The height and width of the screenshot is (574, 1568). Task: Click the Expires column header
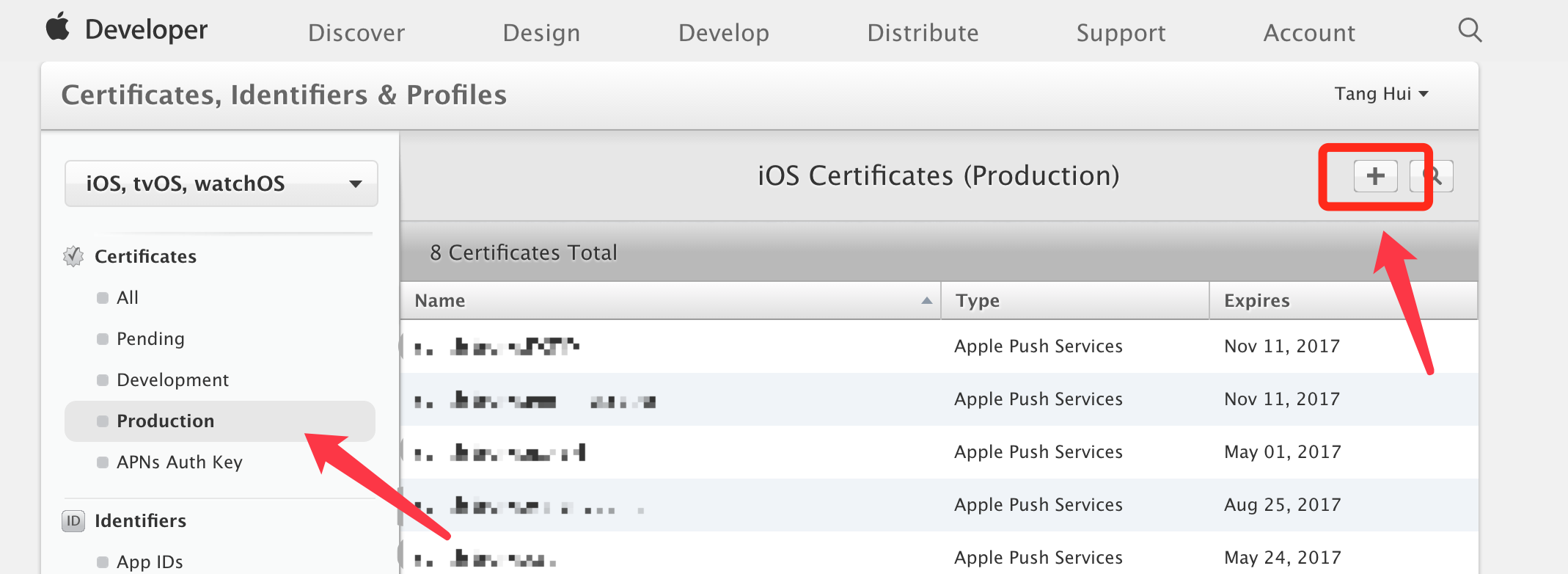click(x=1257, y=301)
